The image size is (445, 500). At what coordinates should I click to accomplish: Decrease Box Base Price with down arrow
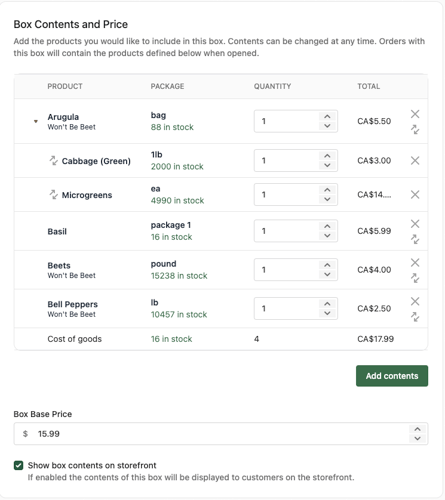pos(417,438)
